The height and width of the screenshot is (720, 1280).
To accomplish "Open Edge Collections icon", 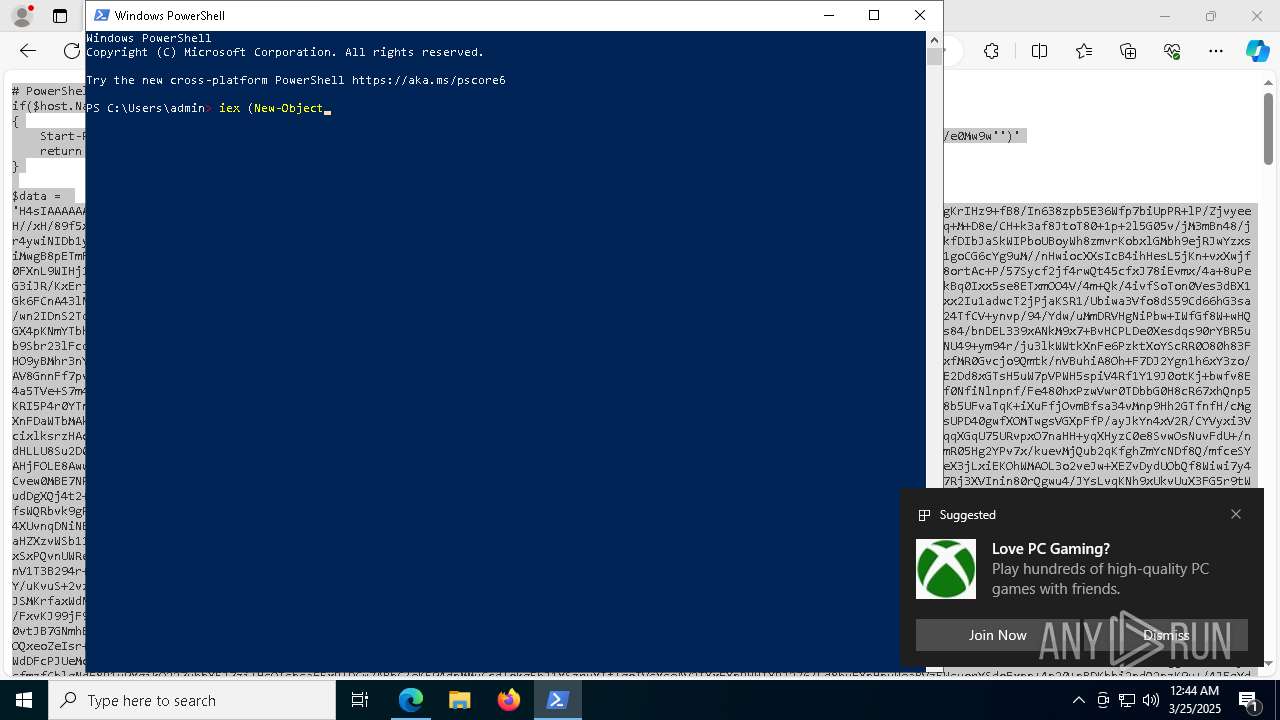I will tap(1128, 51).
